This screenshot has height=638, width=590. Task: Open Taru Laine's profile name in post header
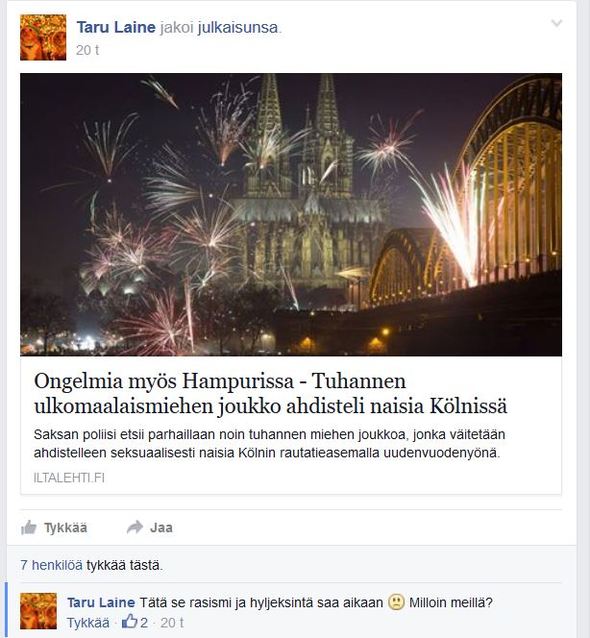pos(116,27)
